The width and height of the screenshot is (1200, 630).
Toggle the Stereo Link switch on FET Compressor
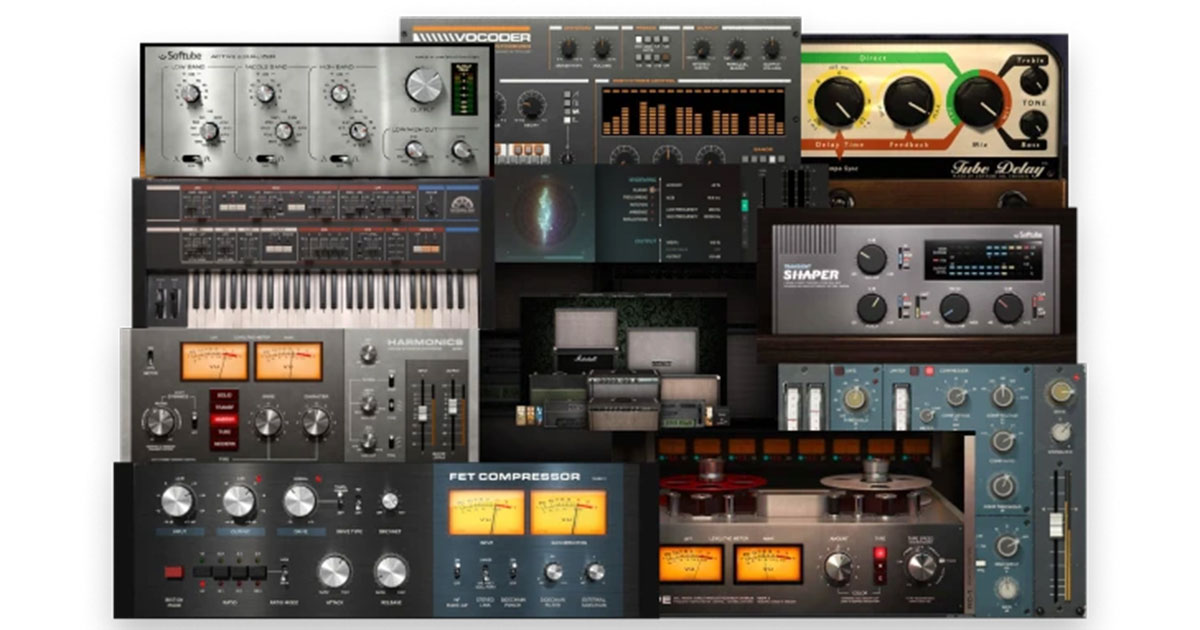pyautogui.click(x=486, y=570)
